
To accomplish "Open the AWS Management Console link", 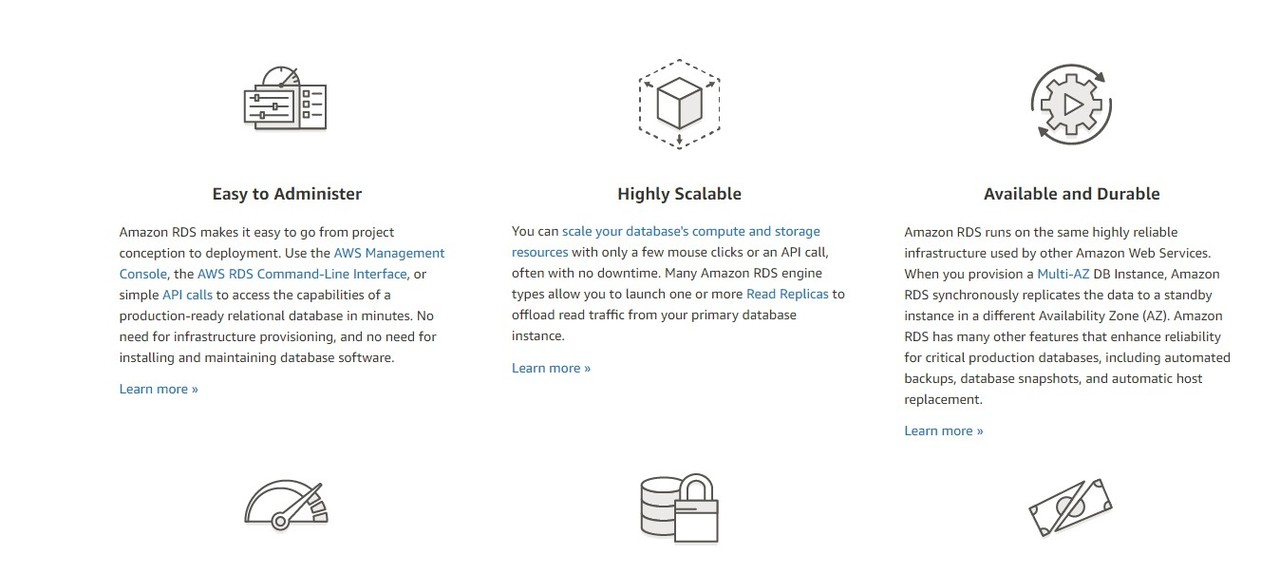I will [389, 253].
